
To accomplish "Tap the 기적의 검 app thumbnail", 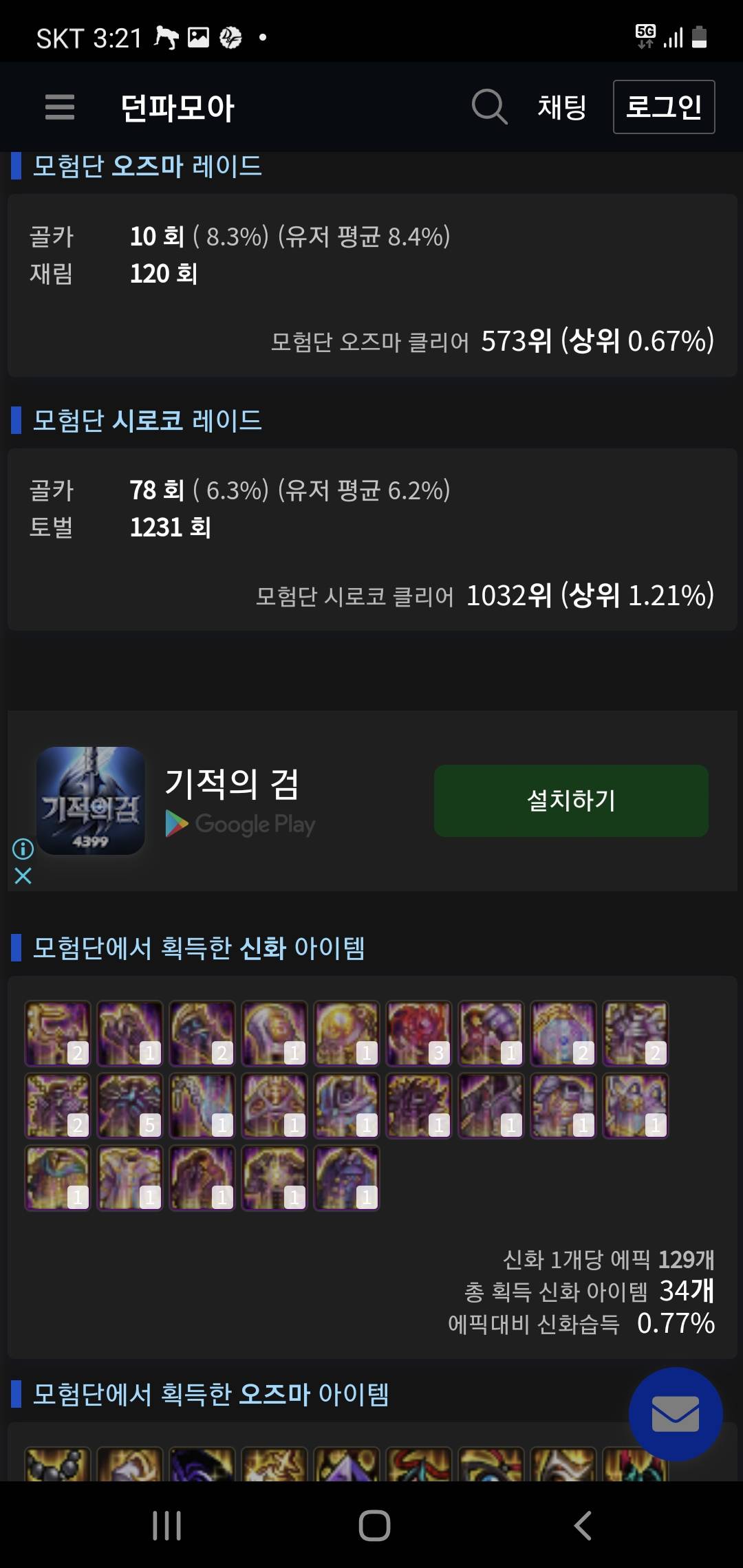I will click(x=91, y=801).
